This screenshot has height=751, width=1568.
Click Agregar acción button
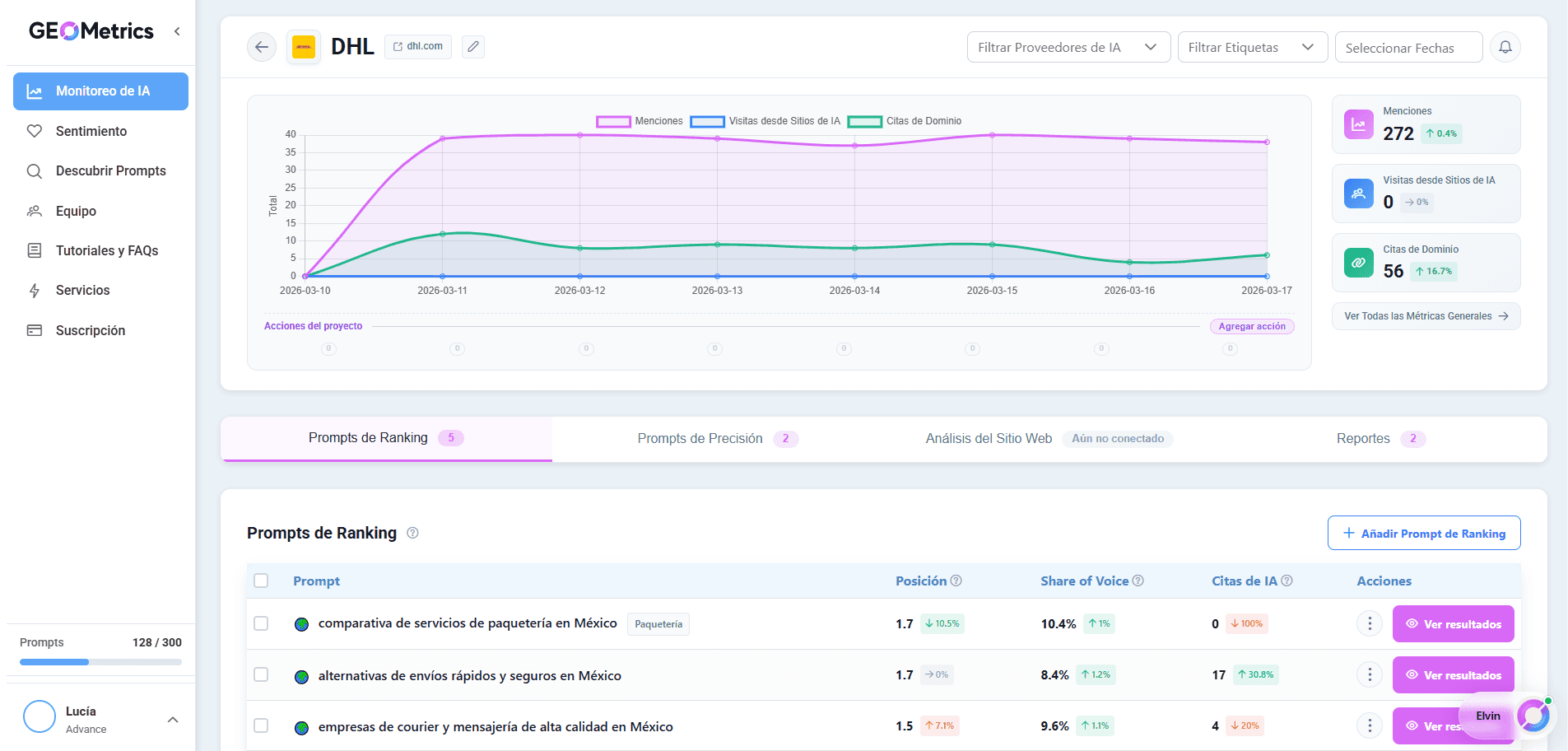pos(1252,327)
